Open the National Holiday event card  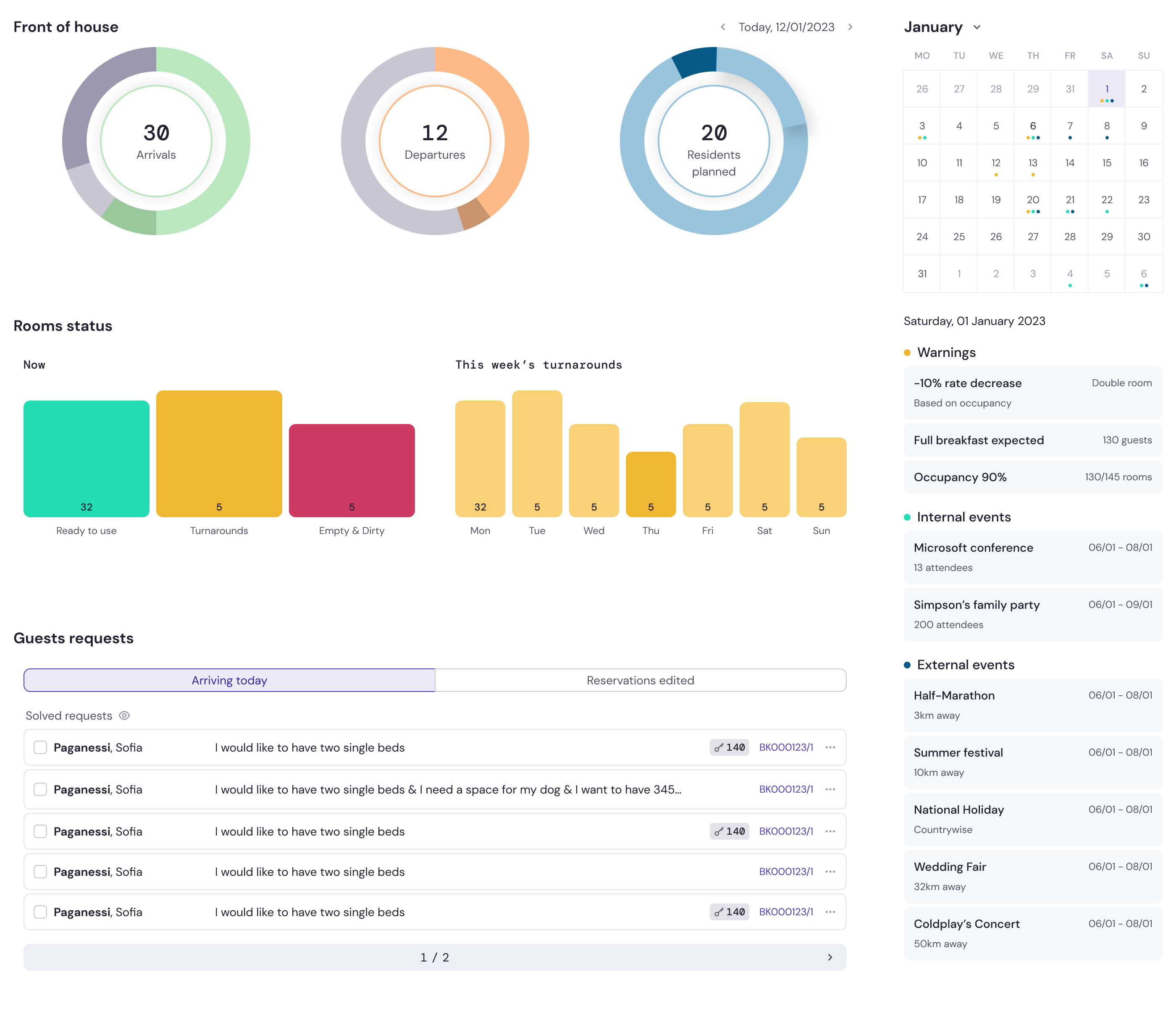pos(1032,819)
